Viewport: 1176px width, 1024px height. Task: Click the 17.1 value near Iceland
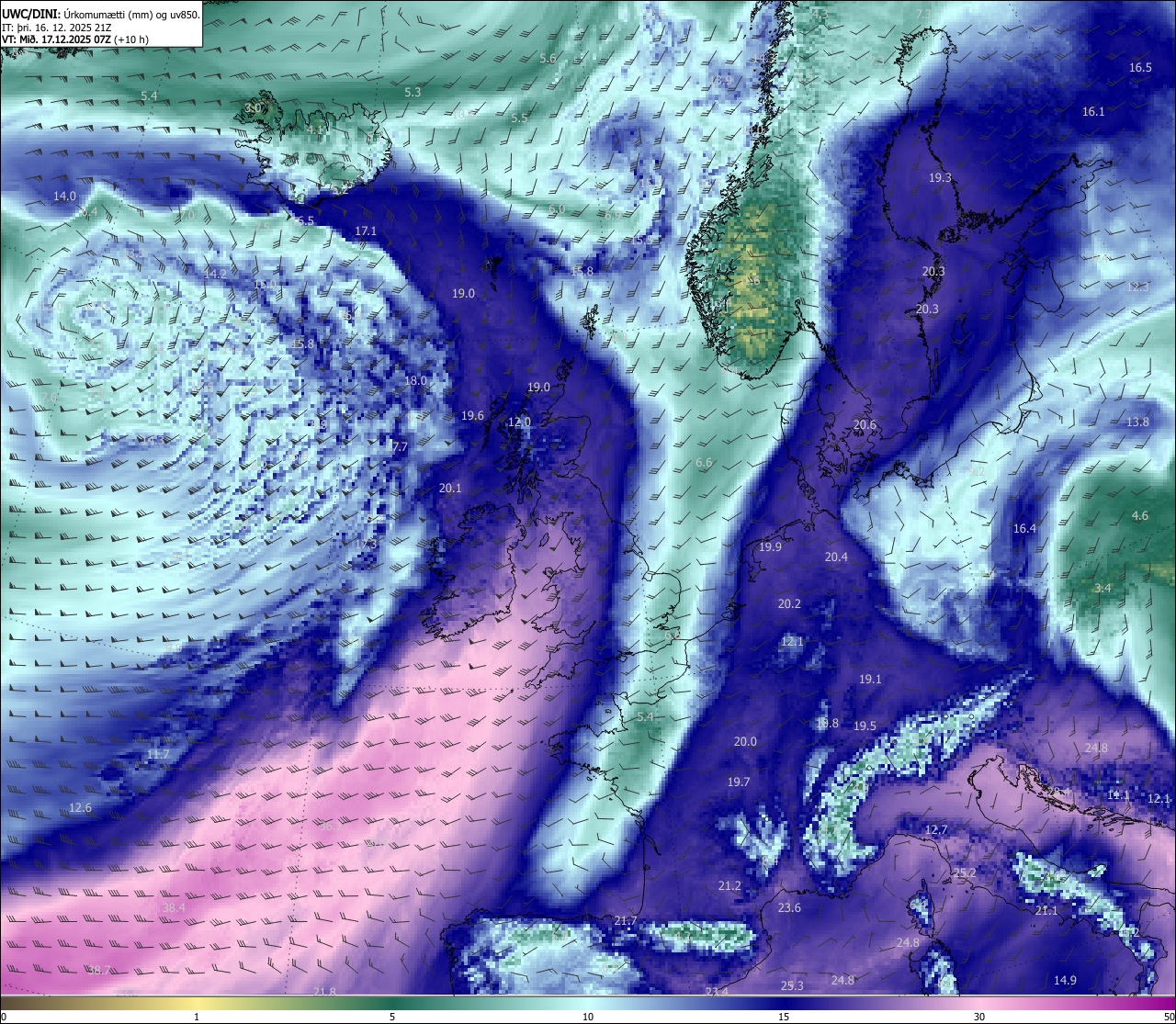point(366,231)
